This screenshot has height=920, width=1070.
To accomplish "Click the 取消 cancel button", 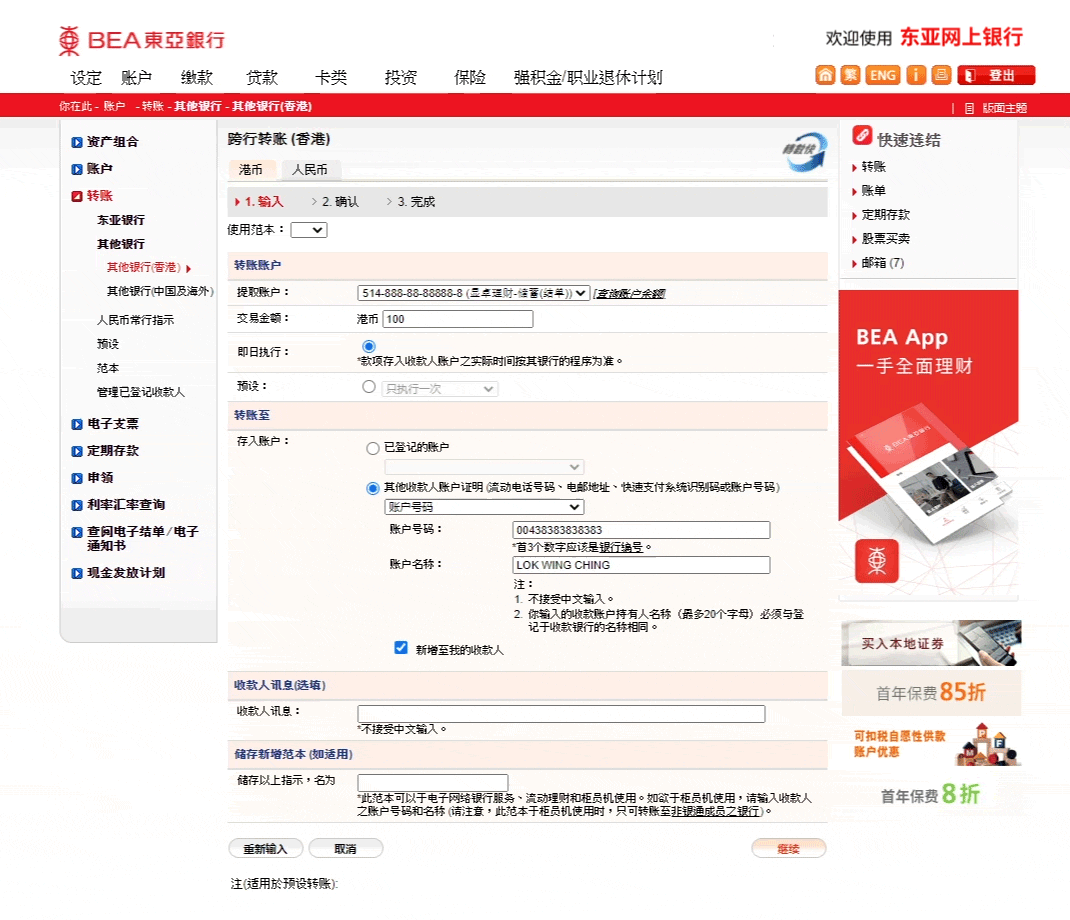I will pyautogui.click(x=345, y=848).
